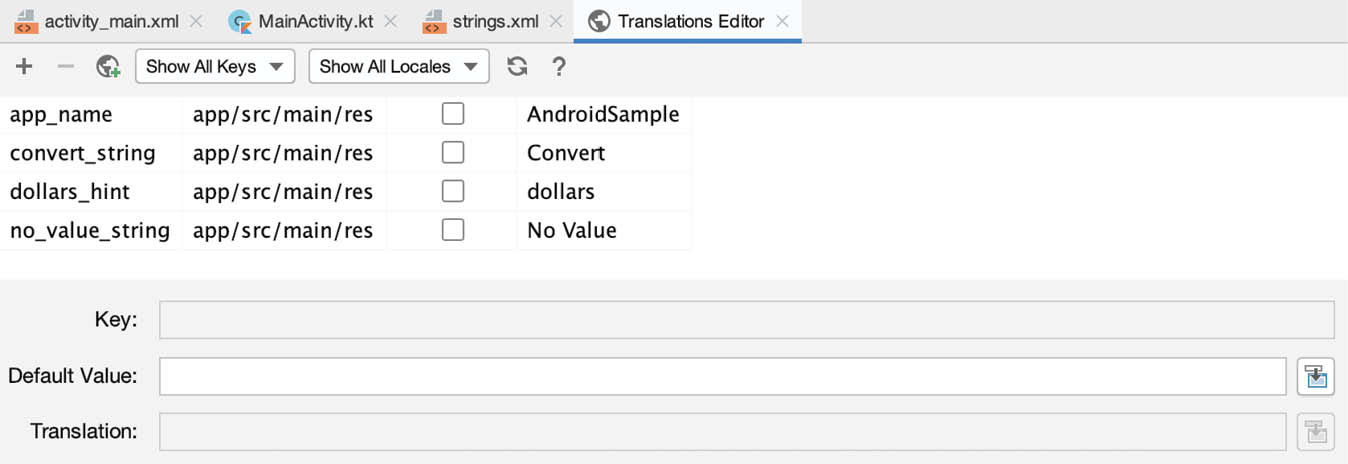Open the Show All Keys dropdown
Screen dimensions: 1348x464
(x=215, y=67)
